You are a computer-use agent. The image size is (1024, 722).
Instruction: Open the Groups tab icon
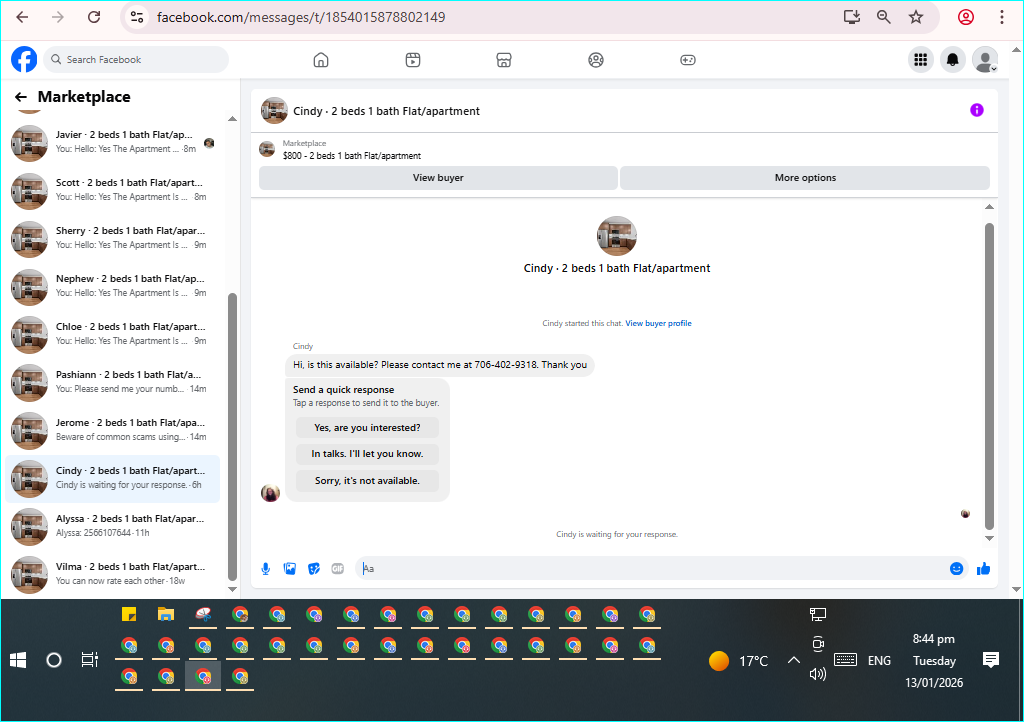(596, 60)
